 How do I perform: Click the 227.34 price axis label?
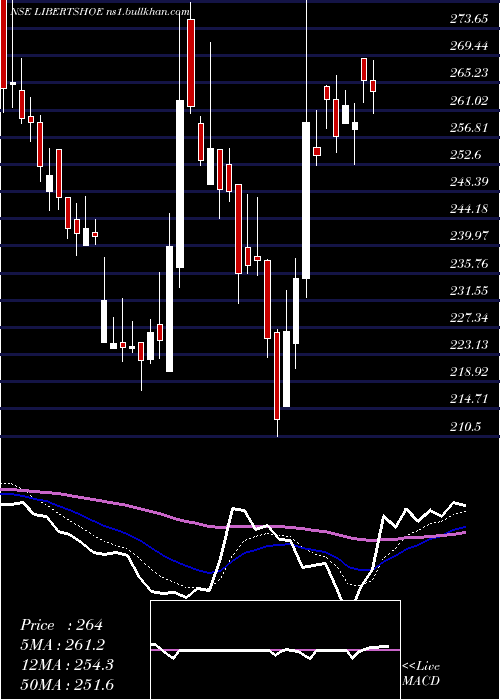pyautogui.click(x=469, y=318)
